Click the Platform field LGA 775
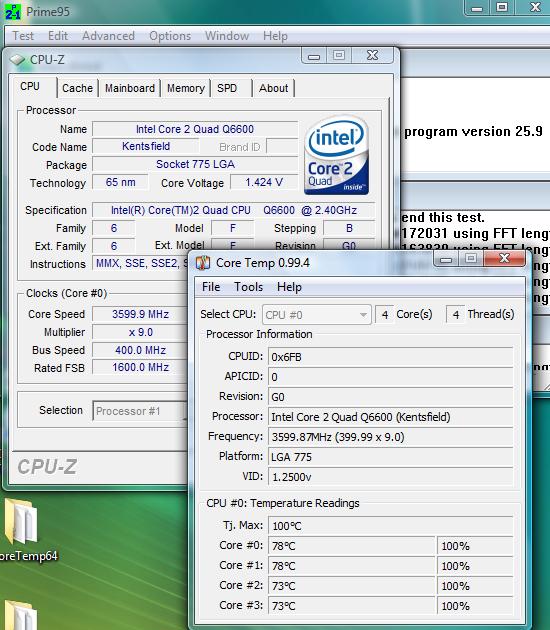This screenshot has height=630, width=550. click(x=391, y=457)
